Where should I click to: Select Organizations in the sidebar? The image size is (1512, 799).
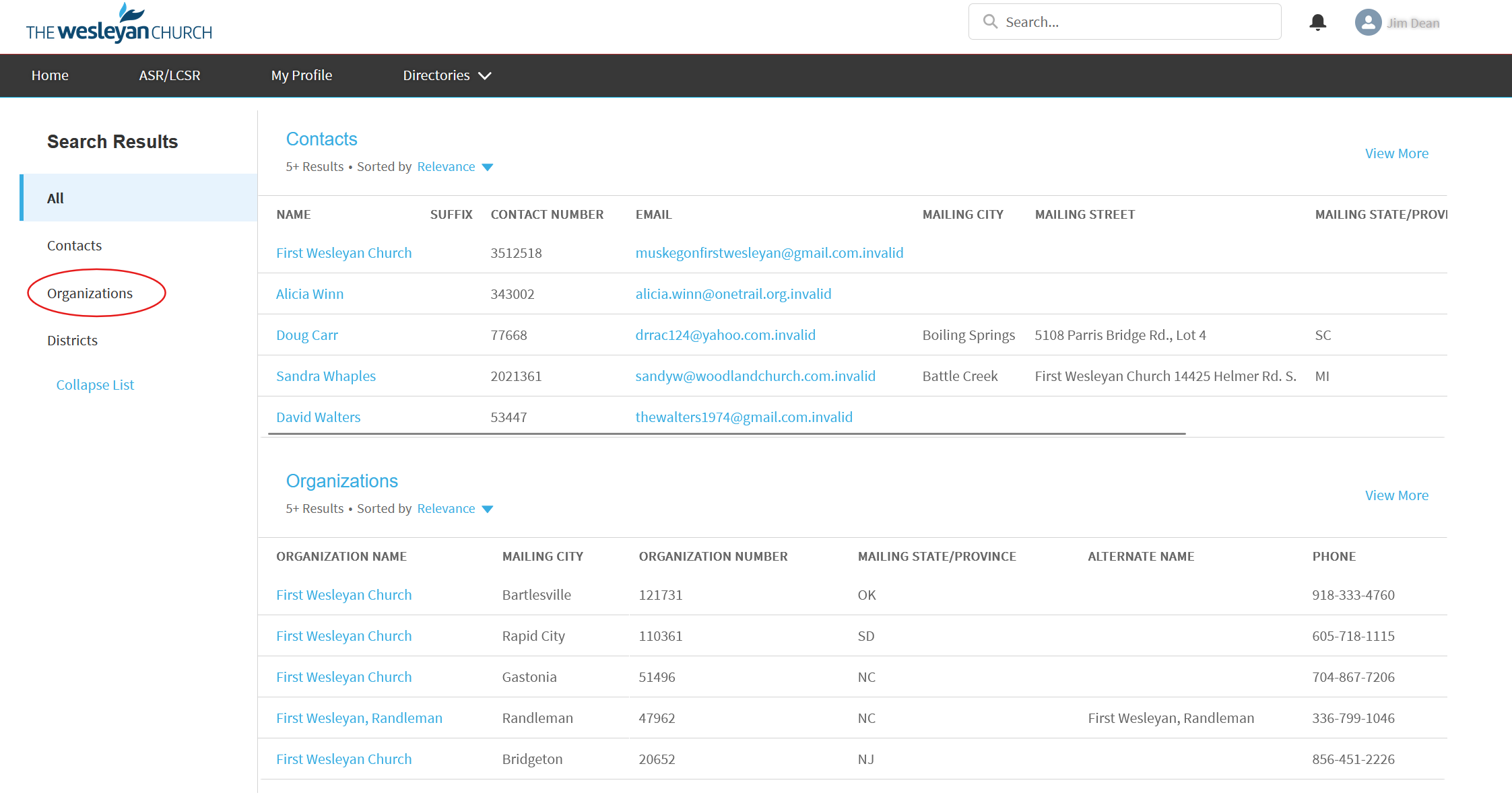tap(90, 293)
